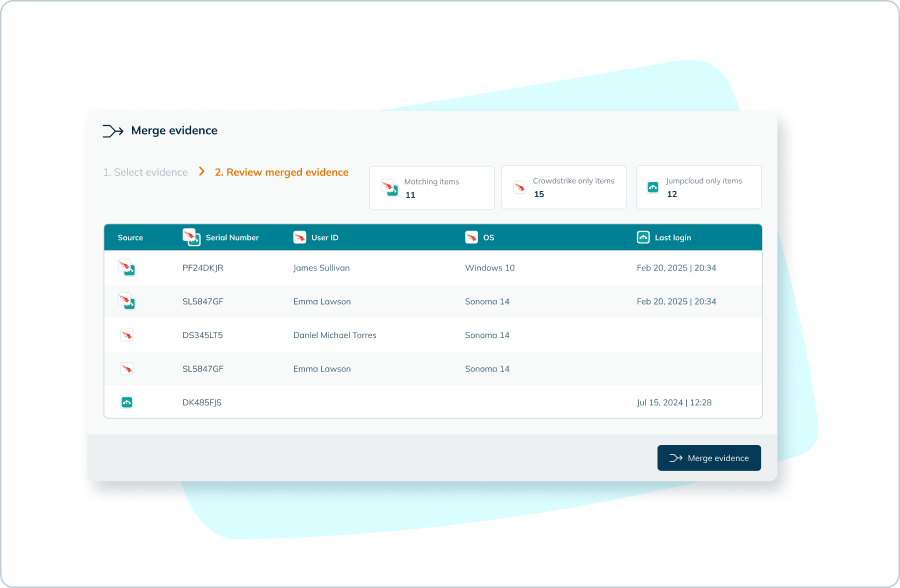Screen dimensions: 900x588
Task: Open the Crowdstrike only items card
Action: click(564, 187)
